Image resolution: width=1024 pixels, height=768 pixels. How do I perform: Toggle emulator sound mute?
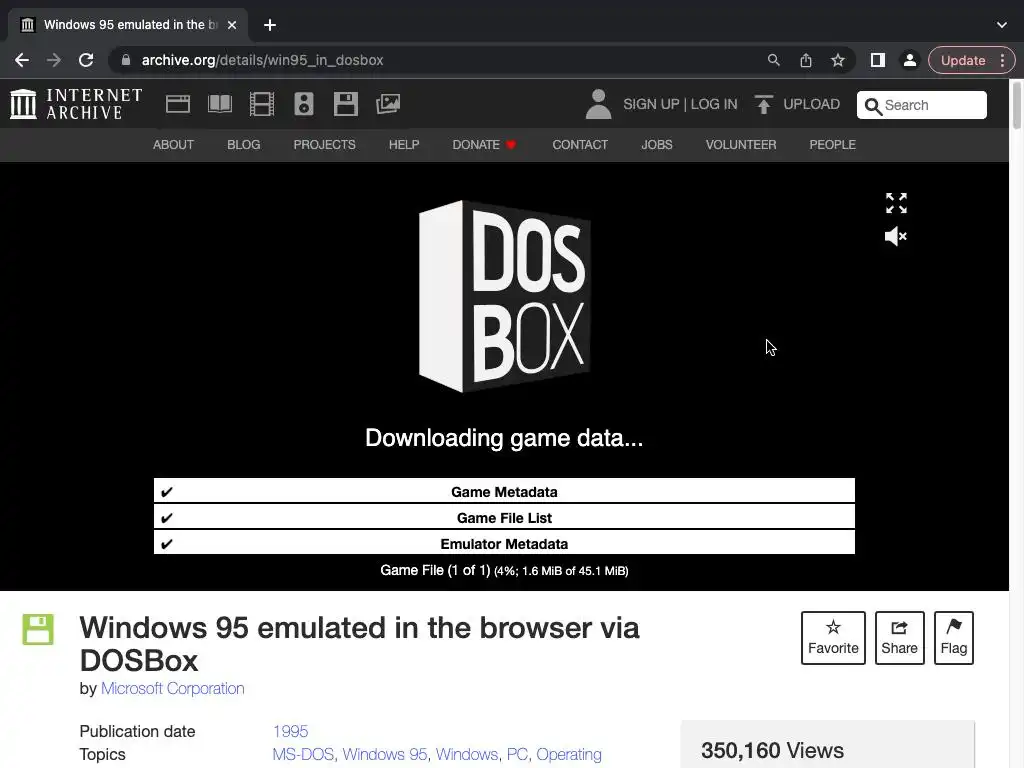[896, 236]
